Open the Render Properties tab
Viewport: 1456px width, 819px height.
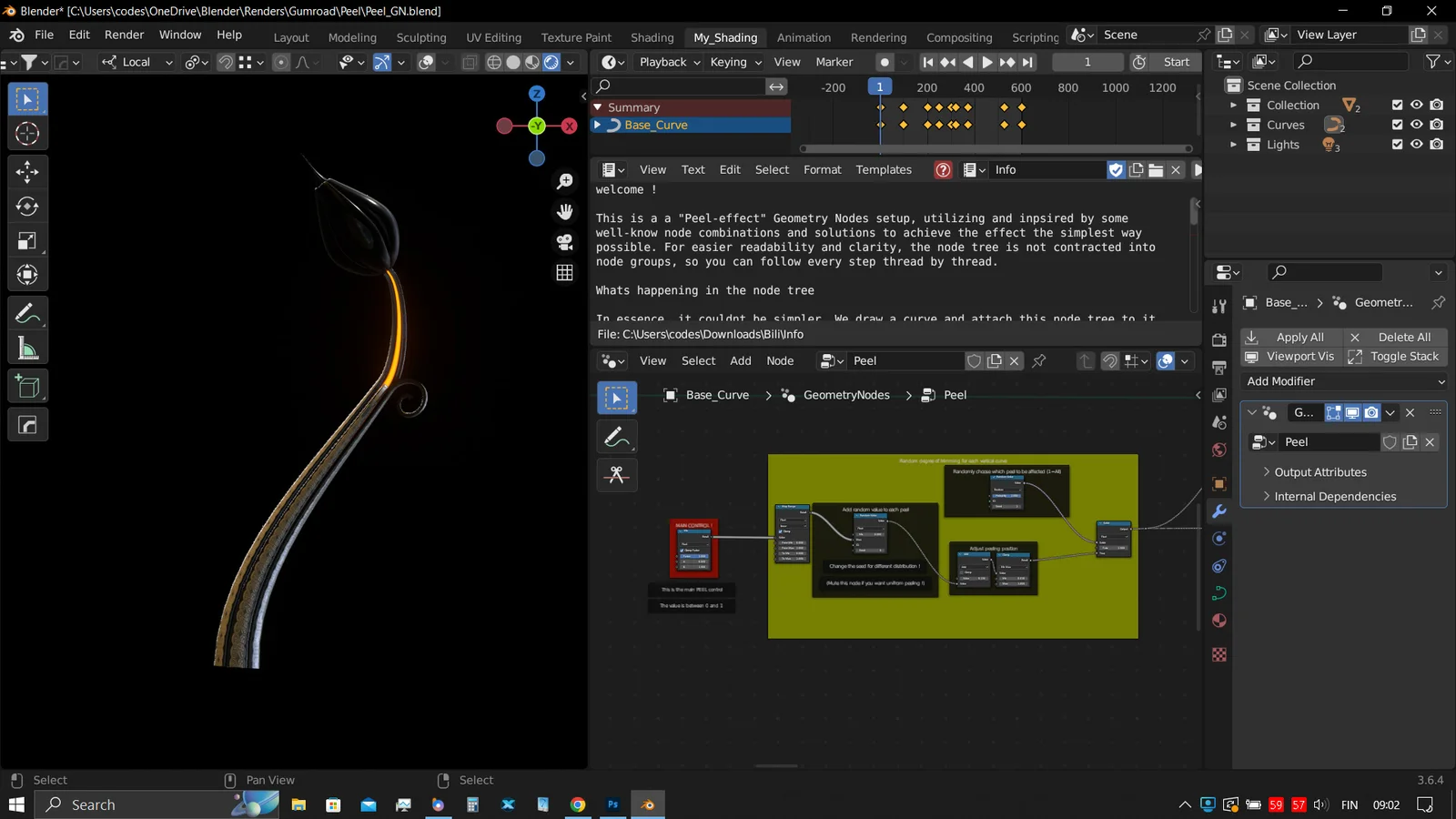1219,340
